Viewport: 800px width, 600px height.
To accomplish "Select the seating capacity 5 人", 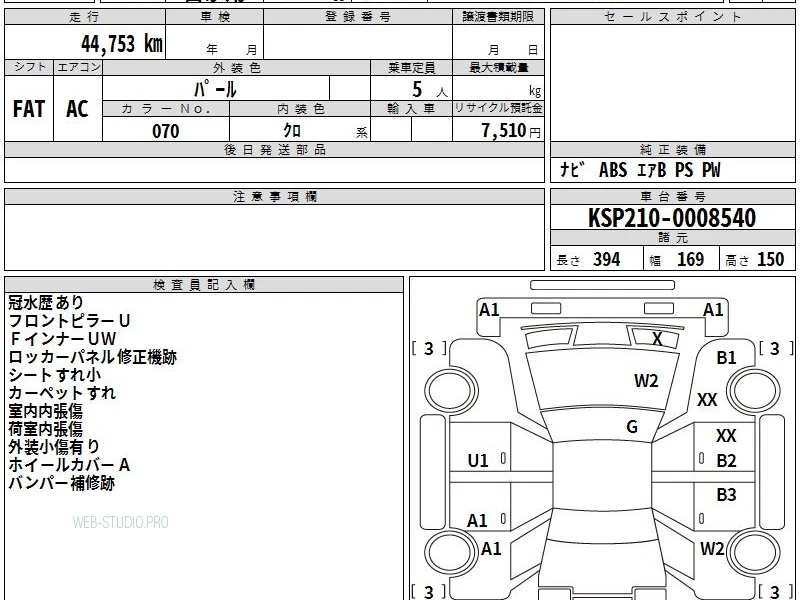I will [x=429, y=90].
